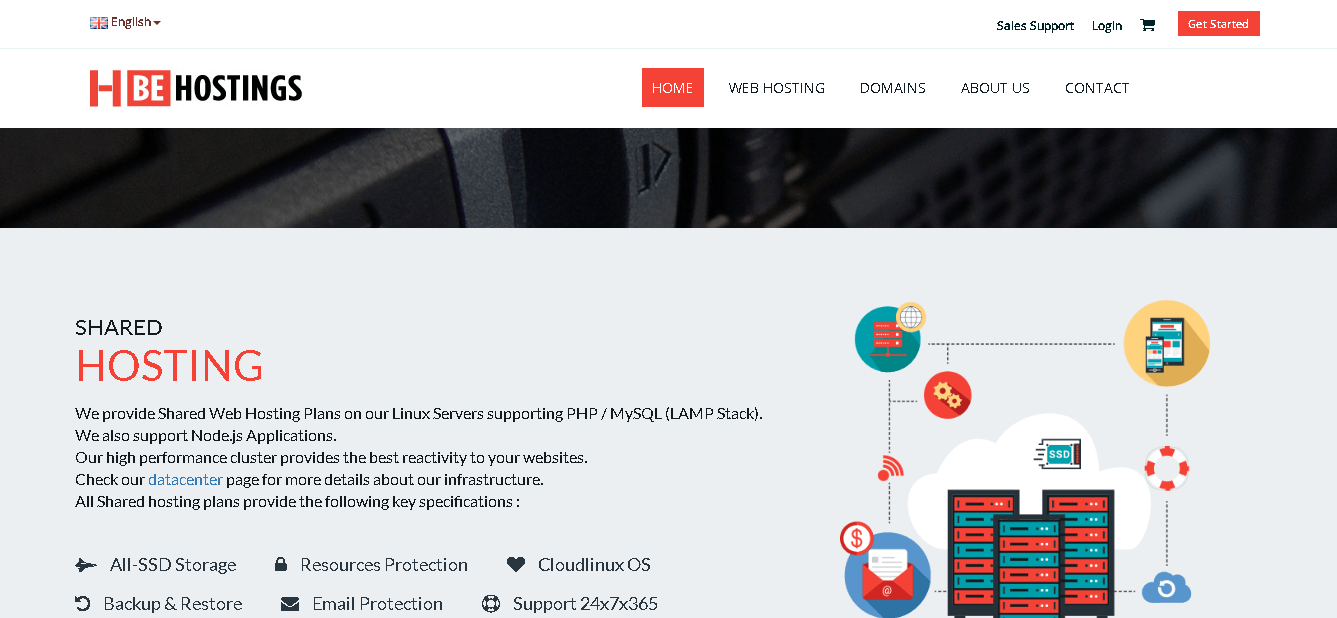Click the BE Hostings logo

196,88
